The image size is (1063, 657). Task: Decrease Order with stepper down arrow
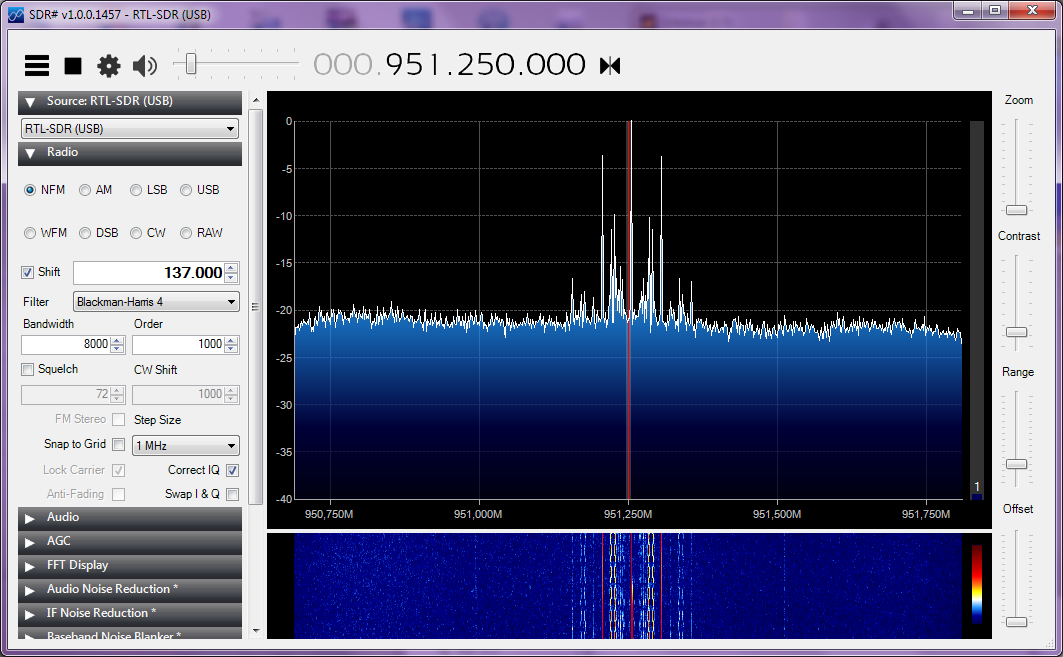[231, 349]
